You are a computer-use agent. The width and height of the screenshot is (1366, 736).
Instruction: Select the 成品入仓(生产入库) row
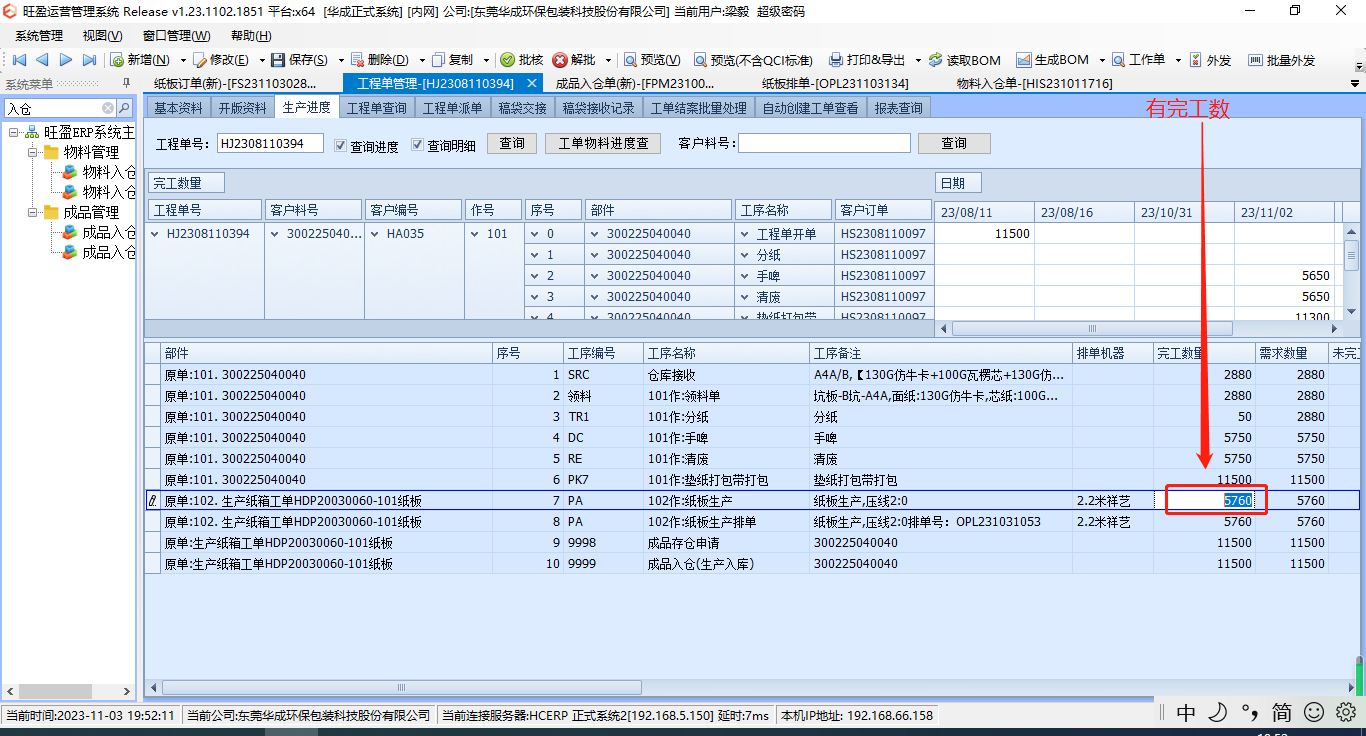click(x=752, y=564)
